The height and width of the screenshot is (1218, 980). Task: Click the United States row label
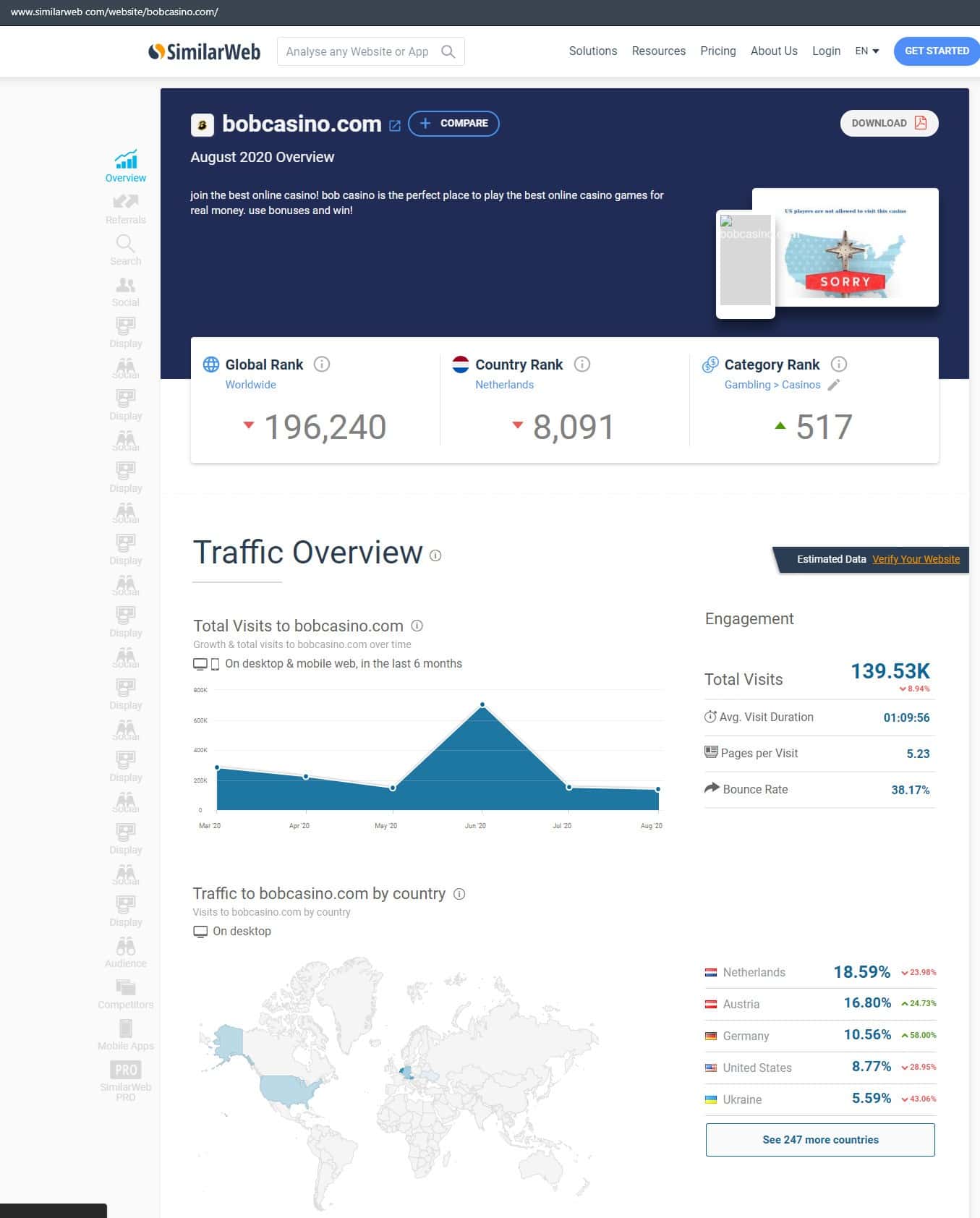757,1068
